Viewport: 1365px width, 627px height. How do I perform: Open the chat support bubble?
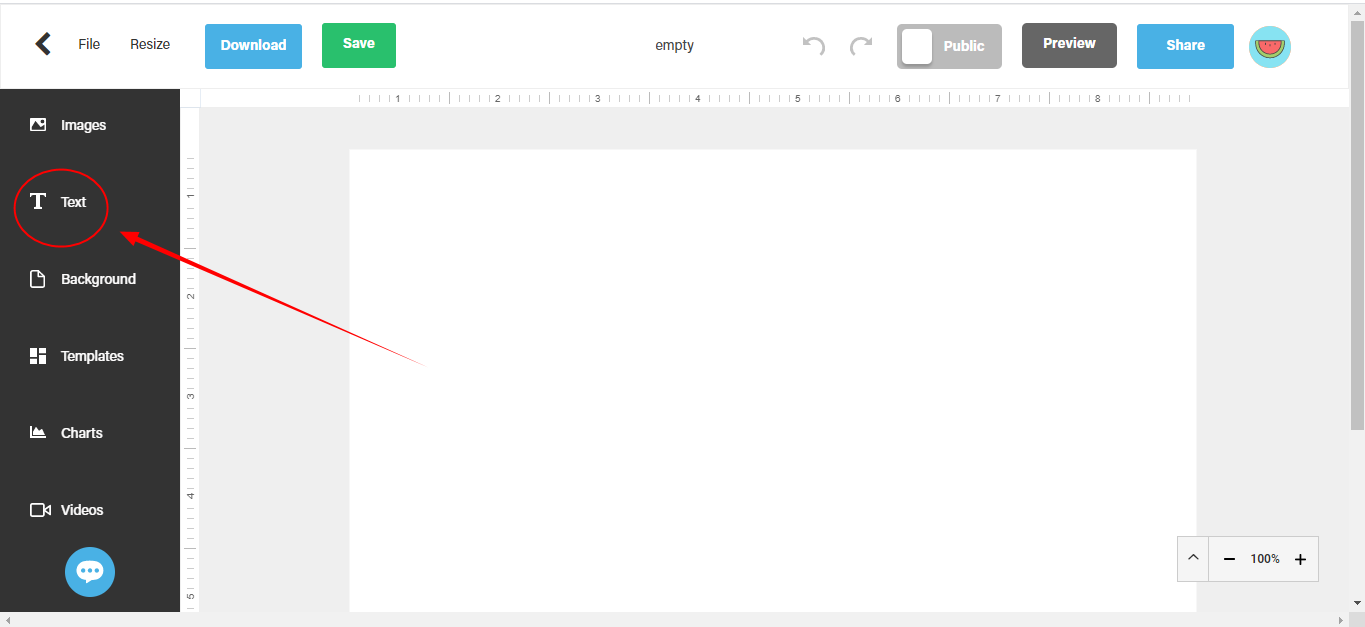click(x=90, y=572)
